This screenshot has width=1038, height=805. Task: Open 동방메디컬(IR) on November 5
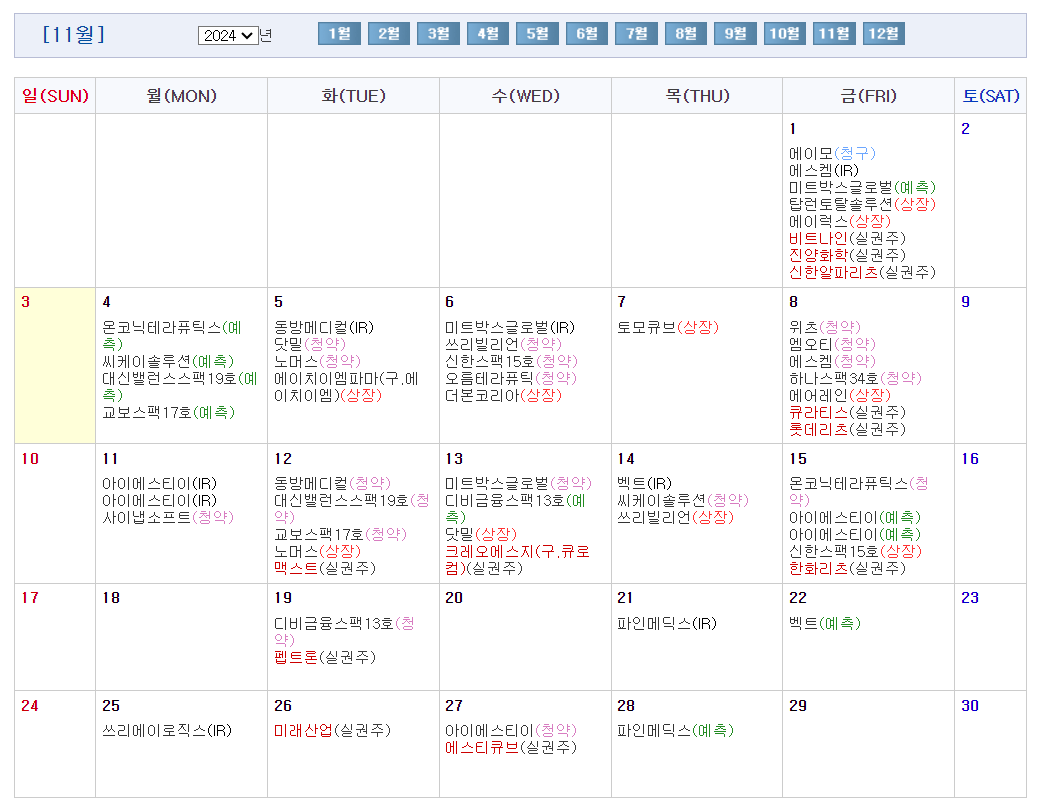(x=324, y=328)
